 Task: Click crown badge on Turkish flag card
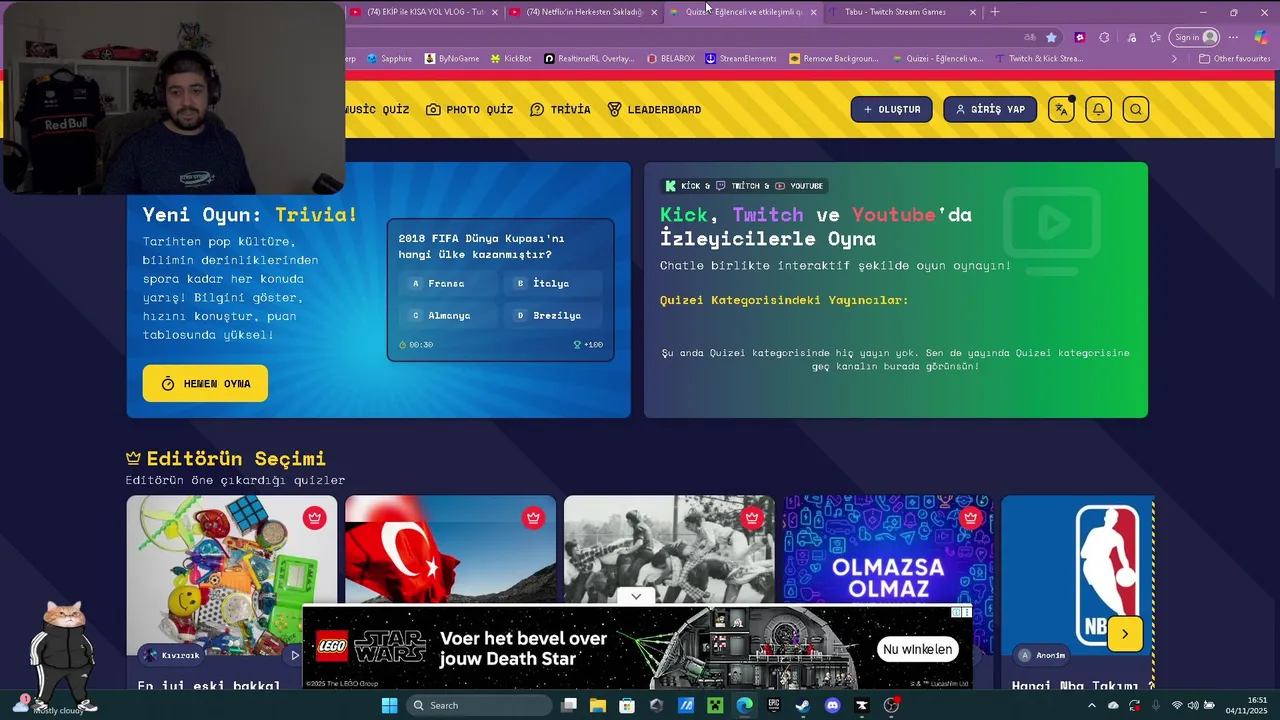pos(533,517)
